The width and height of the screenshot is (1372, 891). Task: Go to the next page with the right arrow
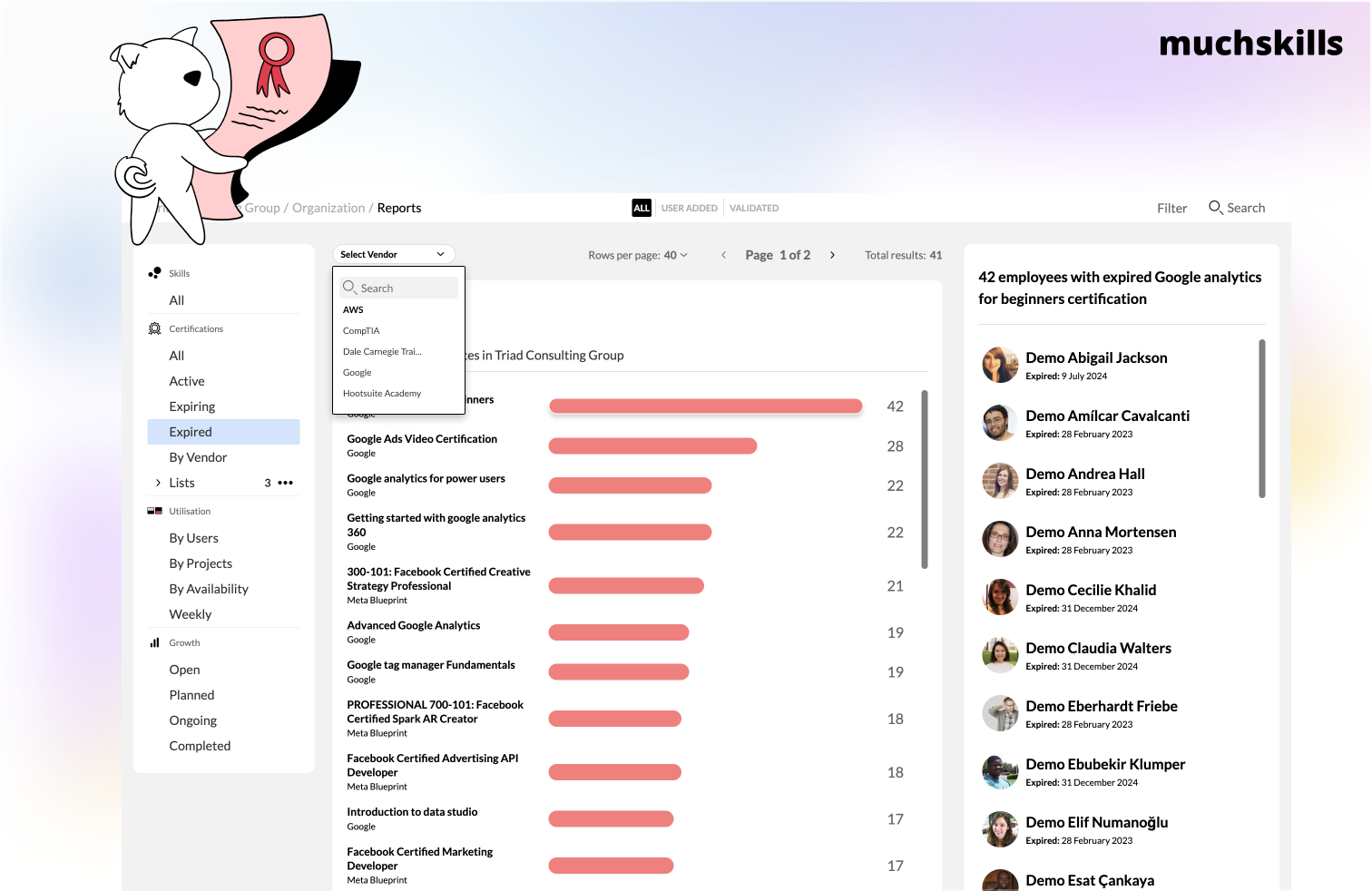pyautogui.click(x=832, y=255)
